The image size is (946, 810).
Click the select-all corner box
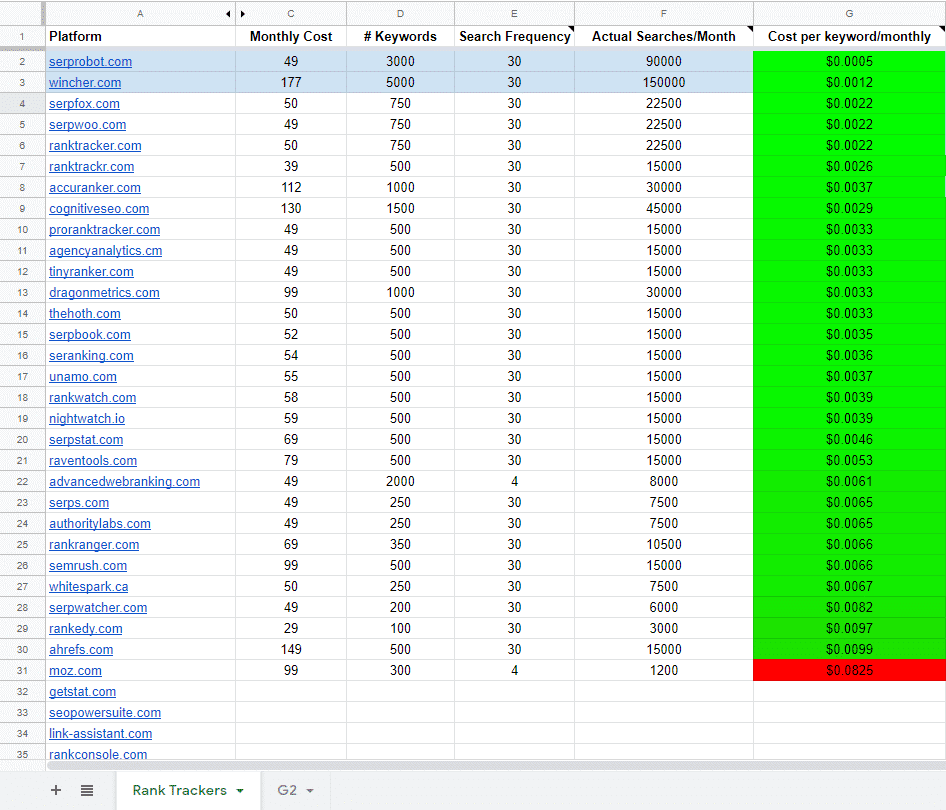(22, 13)
